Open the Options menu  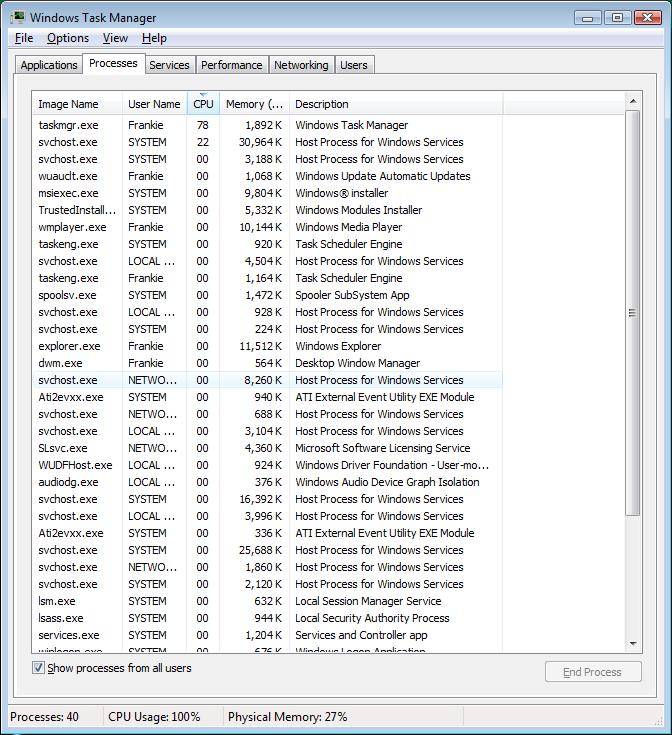click(x=68, y=38)
